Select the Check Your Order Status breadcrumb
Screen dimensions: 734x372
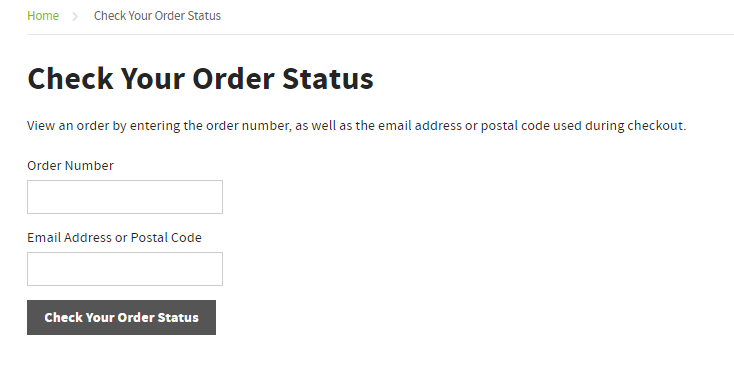tap(157, 16)
